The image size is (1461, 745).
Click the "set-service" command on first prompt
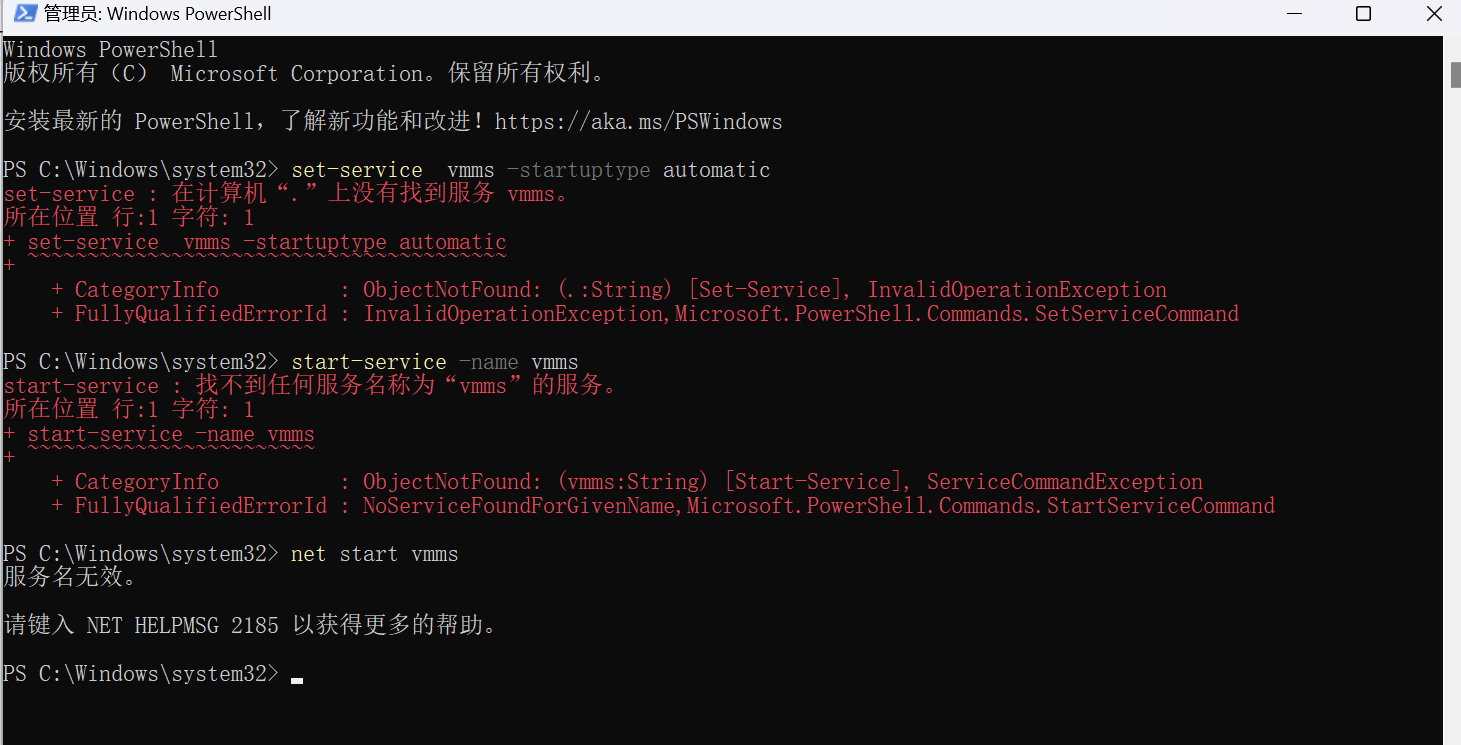[357, 170]
